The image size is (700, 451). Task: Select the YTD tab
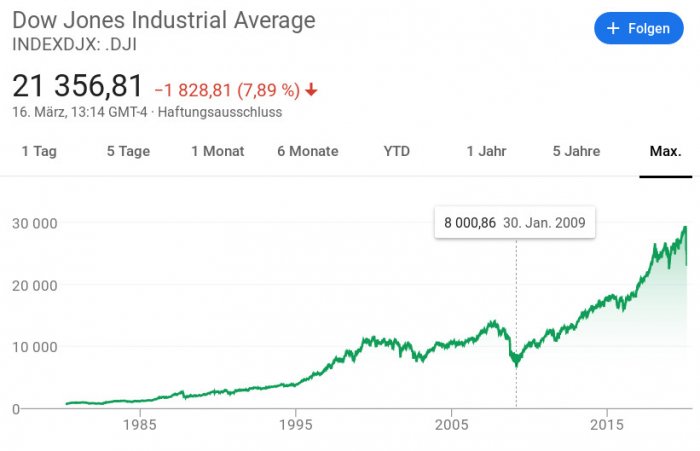[x=397, y=151]
